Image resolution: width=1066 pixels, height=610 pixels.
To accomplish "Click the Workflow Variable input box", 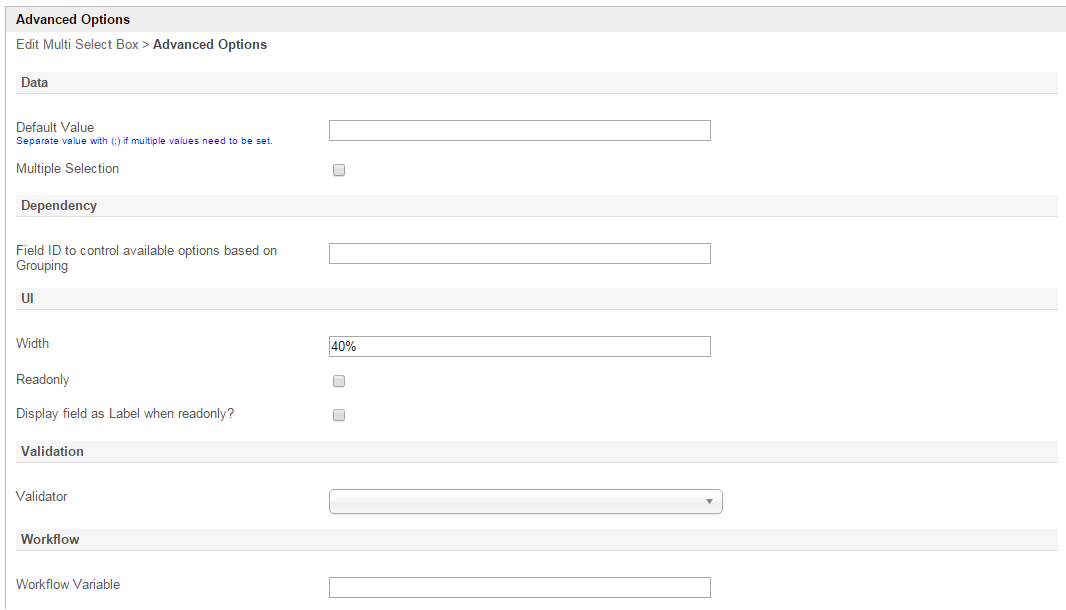I will tap(519, 588).
